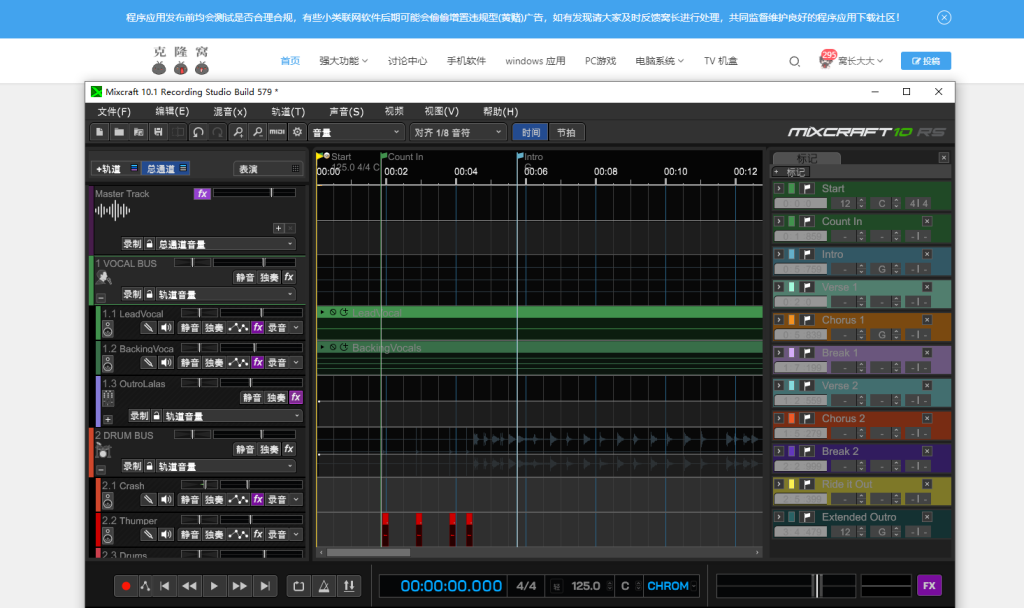Click the mixer icon on 1.3 OutroLalas track
This screenshot has height=608, width=1024.
click(x=108, y=397)
